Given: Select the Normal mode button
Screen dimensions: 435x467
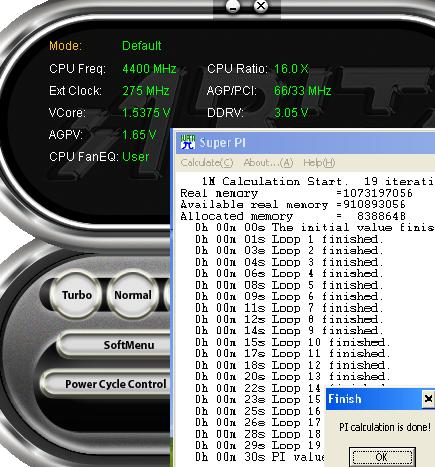Looking at the screenshot, I should 133,295.
